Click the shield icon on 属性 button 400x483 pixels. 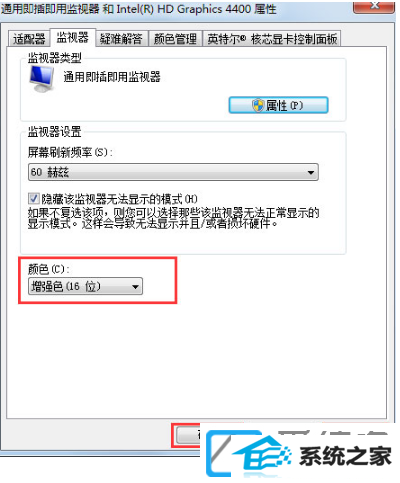(258, 106)
